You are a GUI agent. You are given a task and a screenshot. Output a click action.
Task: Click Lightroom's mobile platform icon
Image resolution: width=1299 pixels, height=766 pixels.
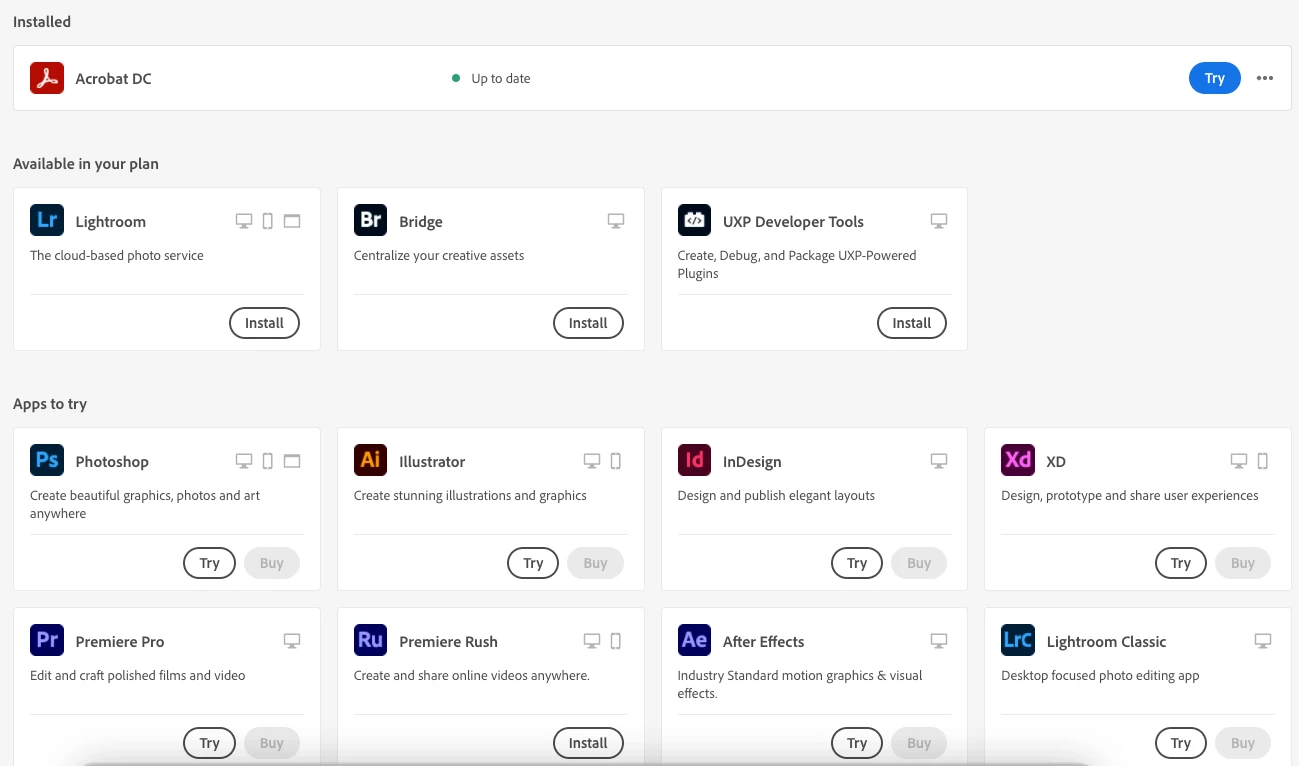[268, 221]
